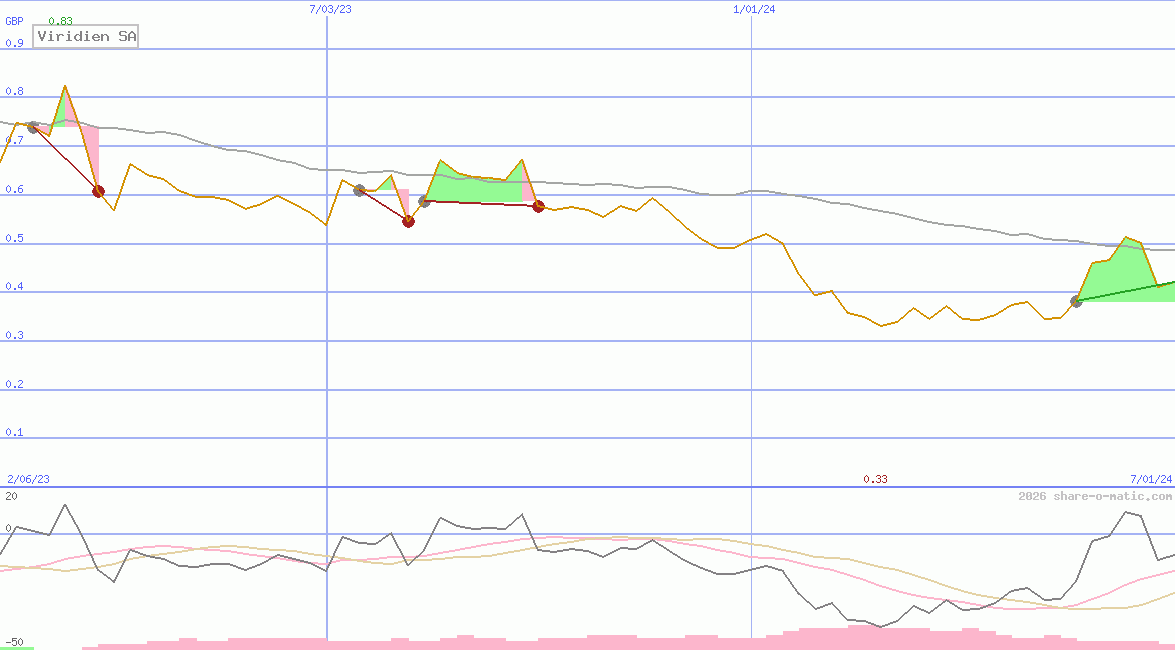Viewport: 1175px width, 650px height.
Task: Click the red 0.33 low price label
Action: 875,479
